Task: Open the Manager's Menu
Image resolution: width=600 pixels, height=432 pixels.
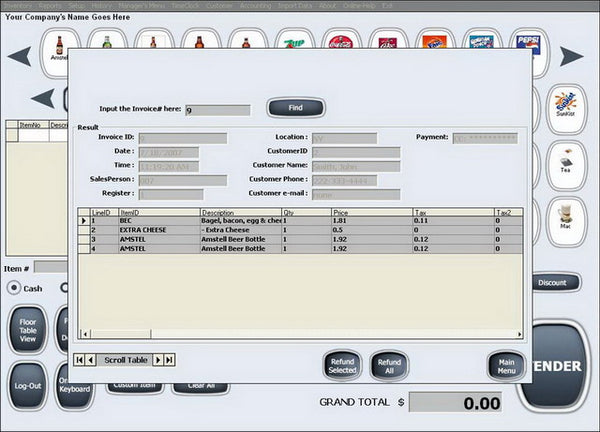Action: pyautogui.click(x=142, y=6)
